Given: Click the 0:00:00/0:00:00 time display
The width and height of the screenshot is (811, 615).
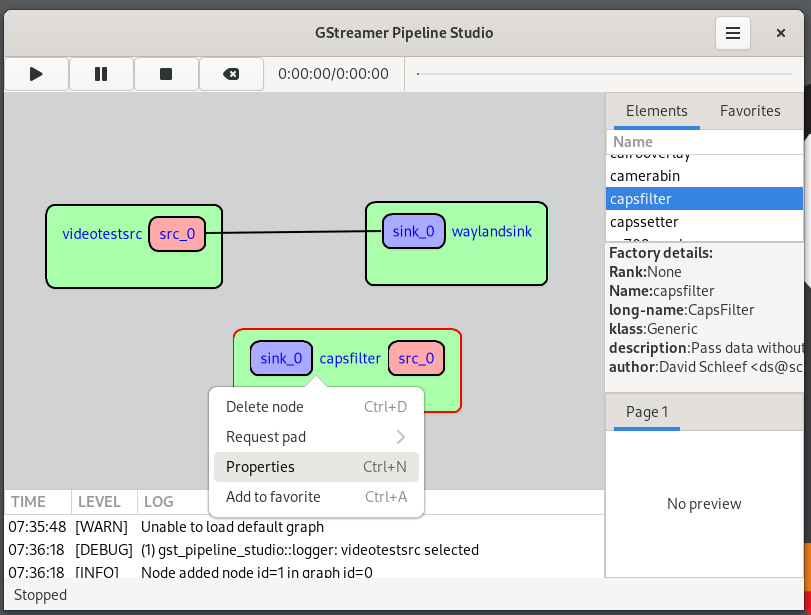Looking at the screenshot, I should pos(333,74).
